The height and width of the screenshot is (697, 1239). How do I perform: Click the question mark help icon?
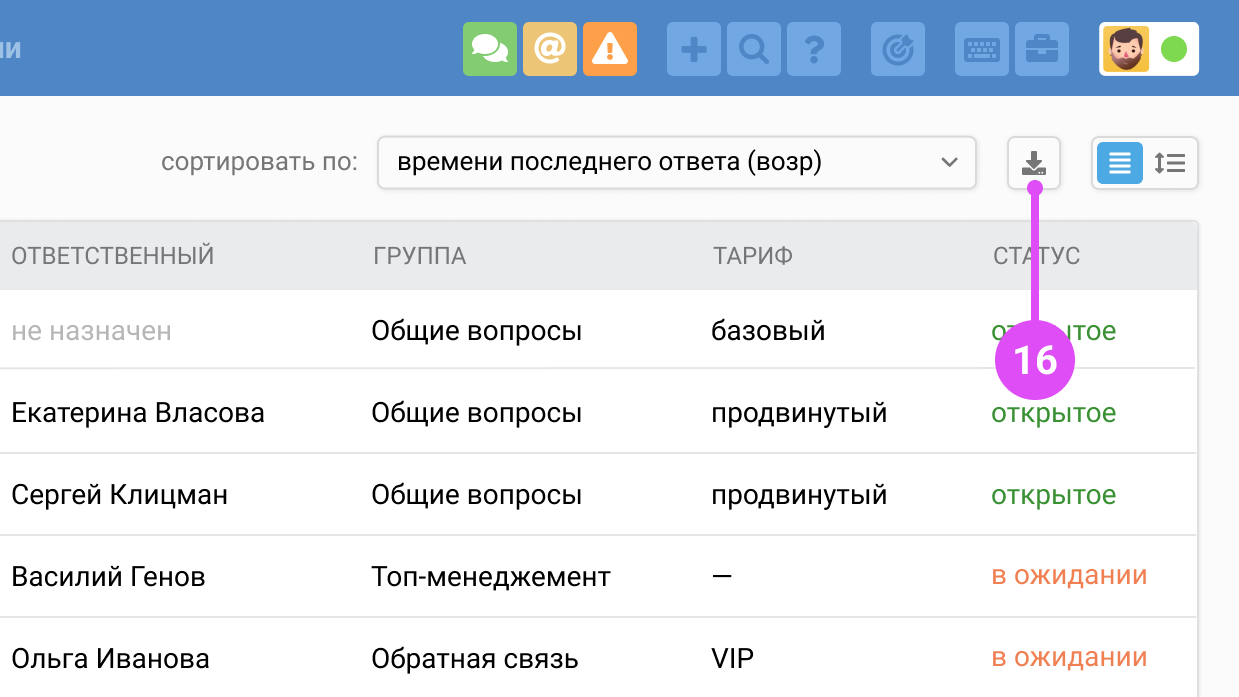tap(813, 49)
